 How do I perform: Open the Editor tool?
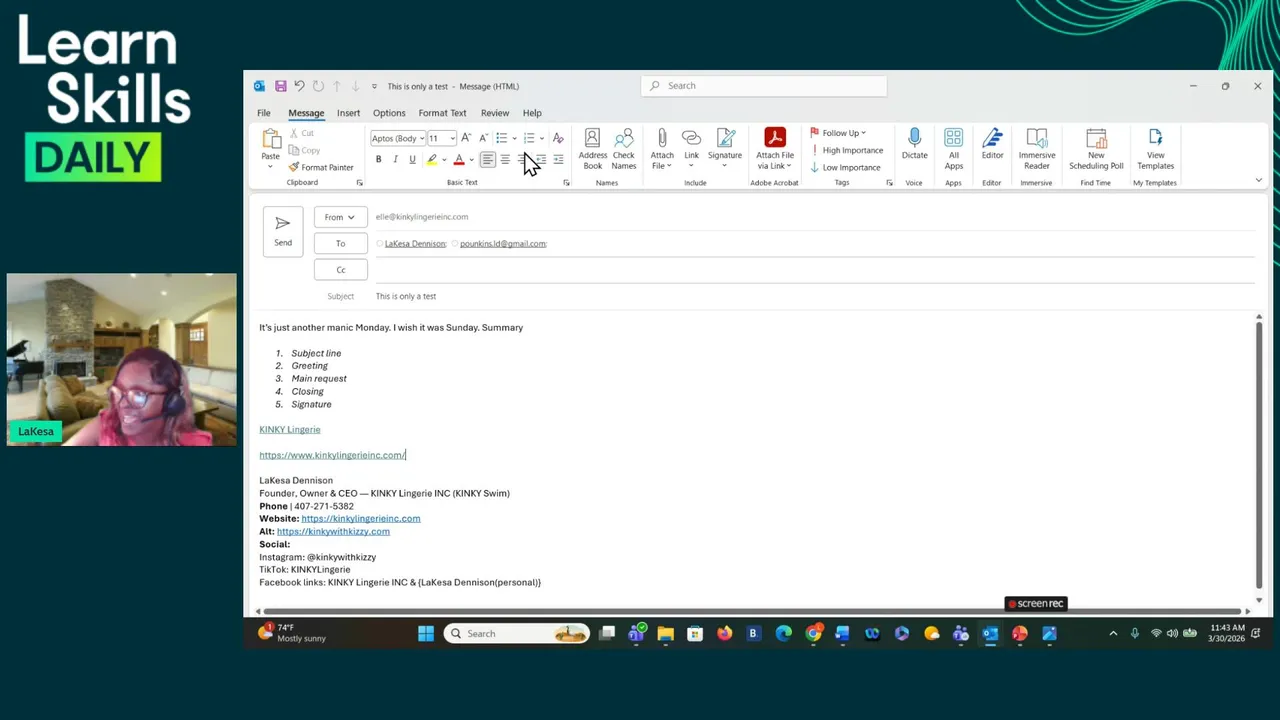[992, 144]
